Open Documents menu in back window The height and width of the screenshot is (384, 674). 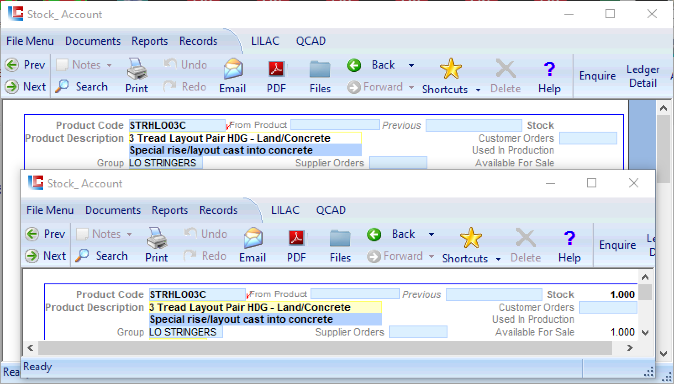point(93,41)
